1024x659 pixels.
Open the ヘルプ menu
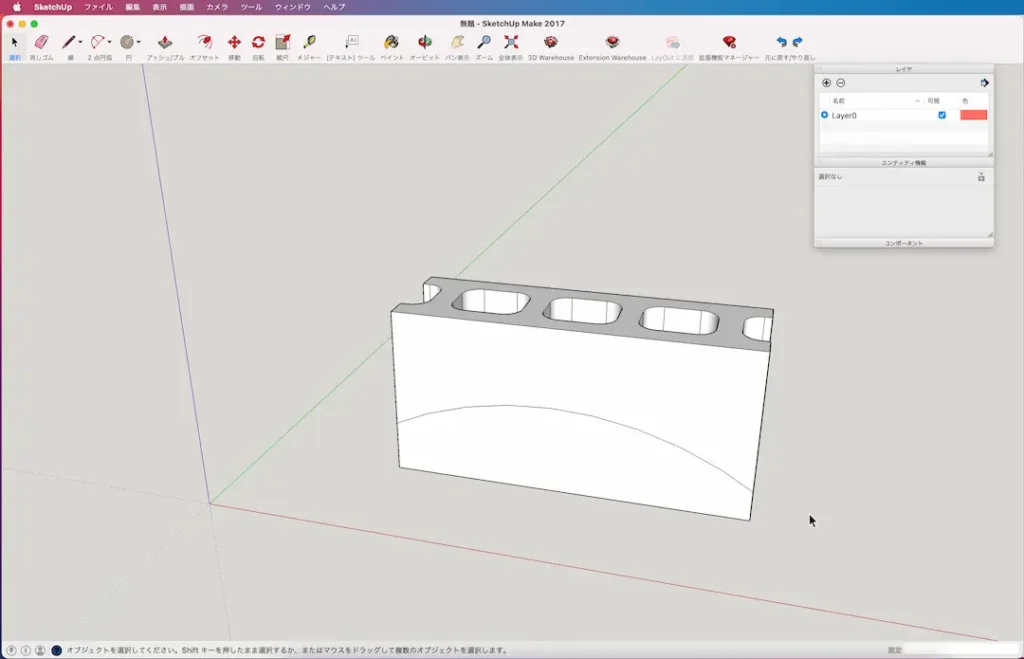(x=334, y=7)
